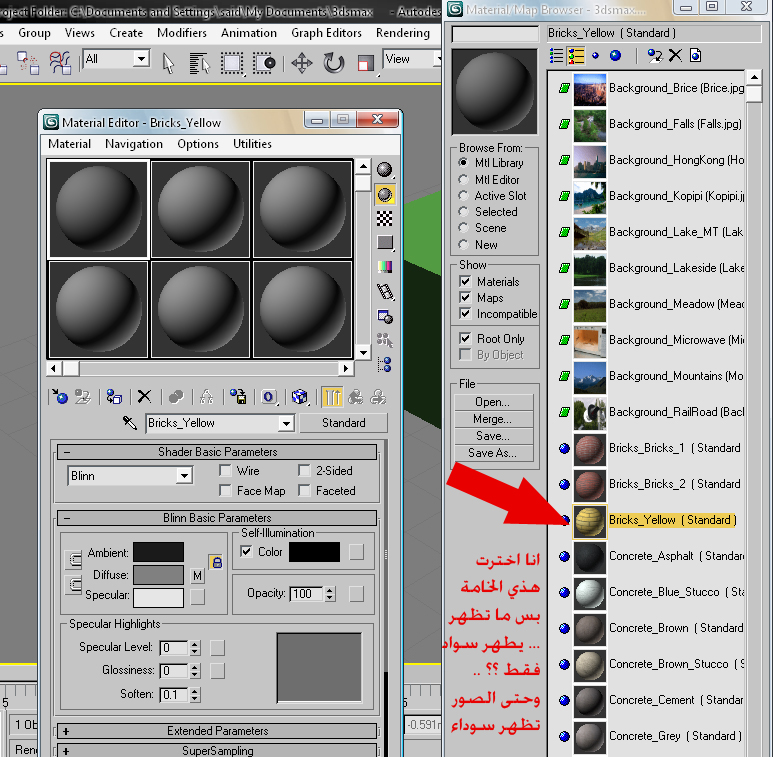
Task: Click the Merge... file button
Action: click(493, 419)
